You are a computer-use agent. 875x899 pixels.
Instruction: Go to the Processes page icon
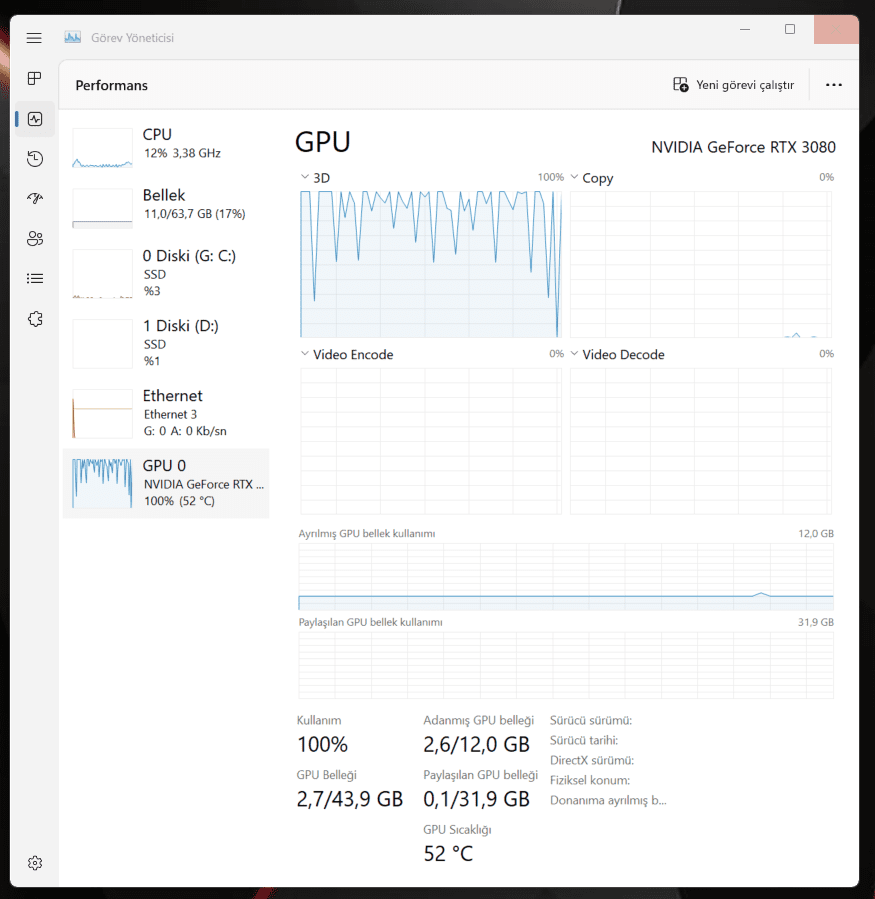(x=34, y=79)
